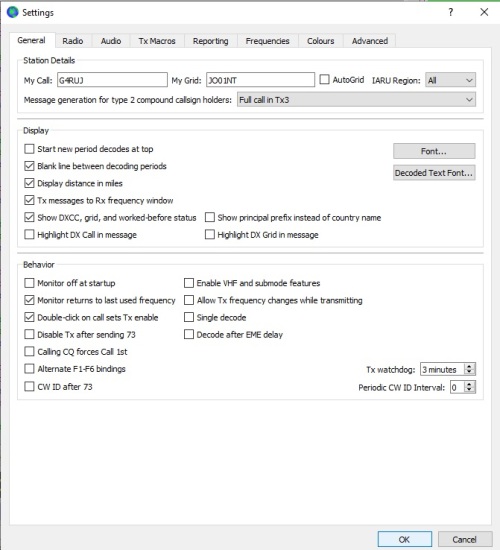Enable the AutoGrid checkbox

[x=325, y=80]
